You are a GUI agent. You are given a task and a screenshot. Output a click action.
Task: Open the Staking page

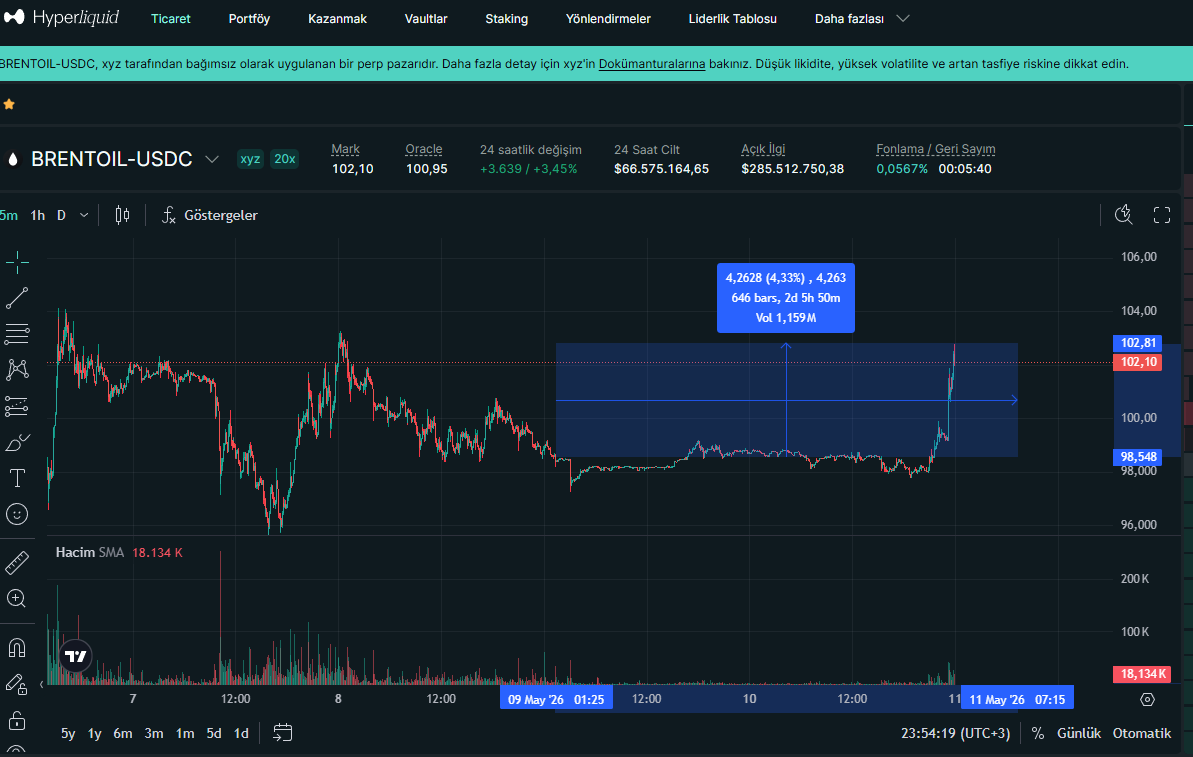click(x=507, y=18)
